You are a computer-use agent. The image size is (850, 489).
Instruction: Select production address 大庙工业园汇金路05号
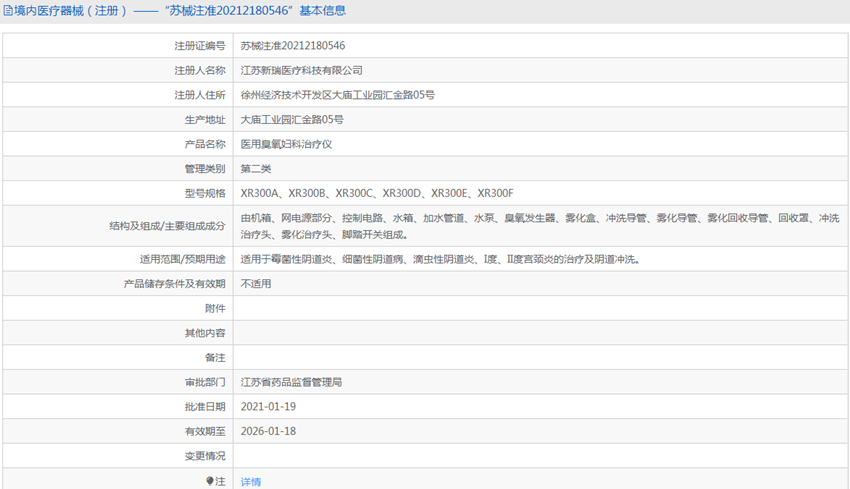(x=292, y=120)
